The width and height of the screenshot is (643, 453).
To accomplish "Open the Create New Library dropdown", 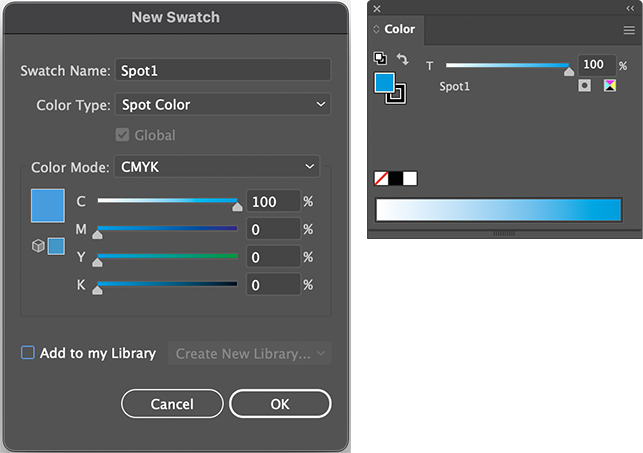I will pyautogui.click(x=253, y=354).
